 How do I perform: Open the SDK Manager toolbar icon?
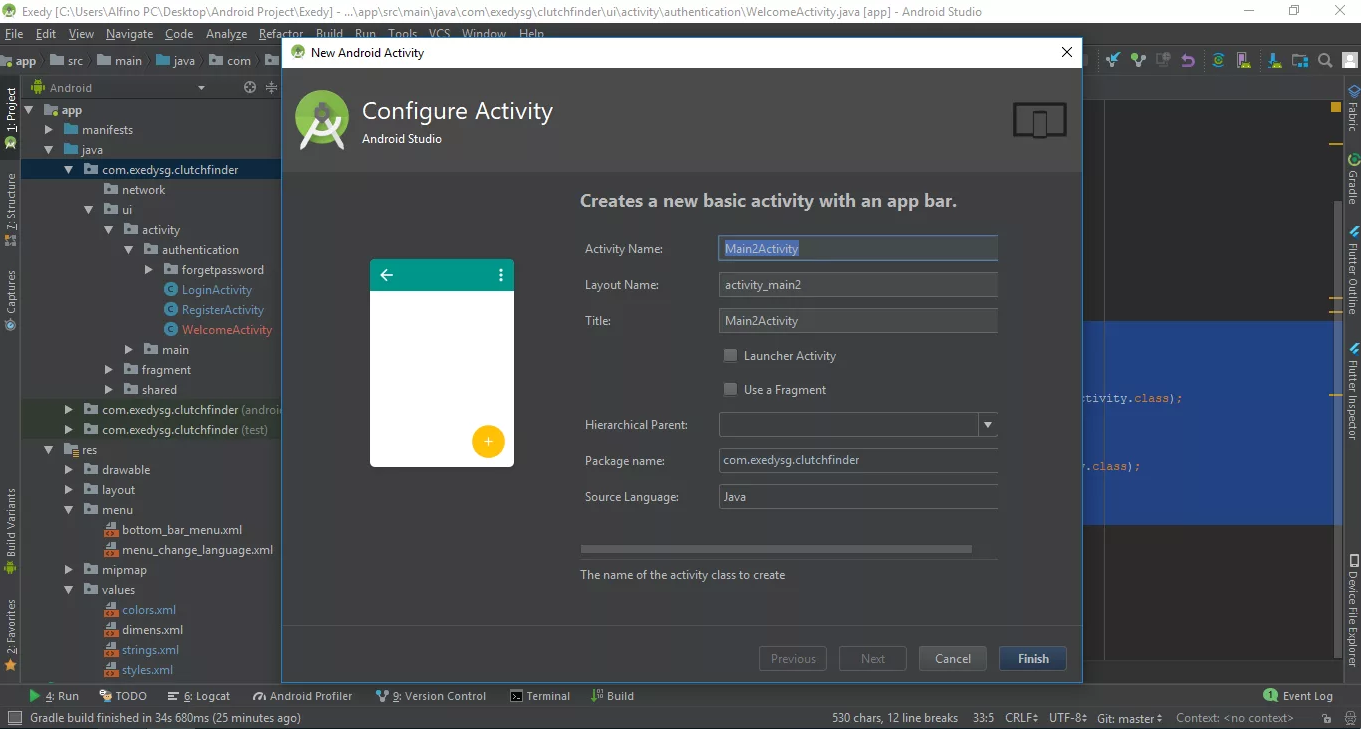1274,60
